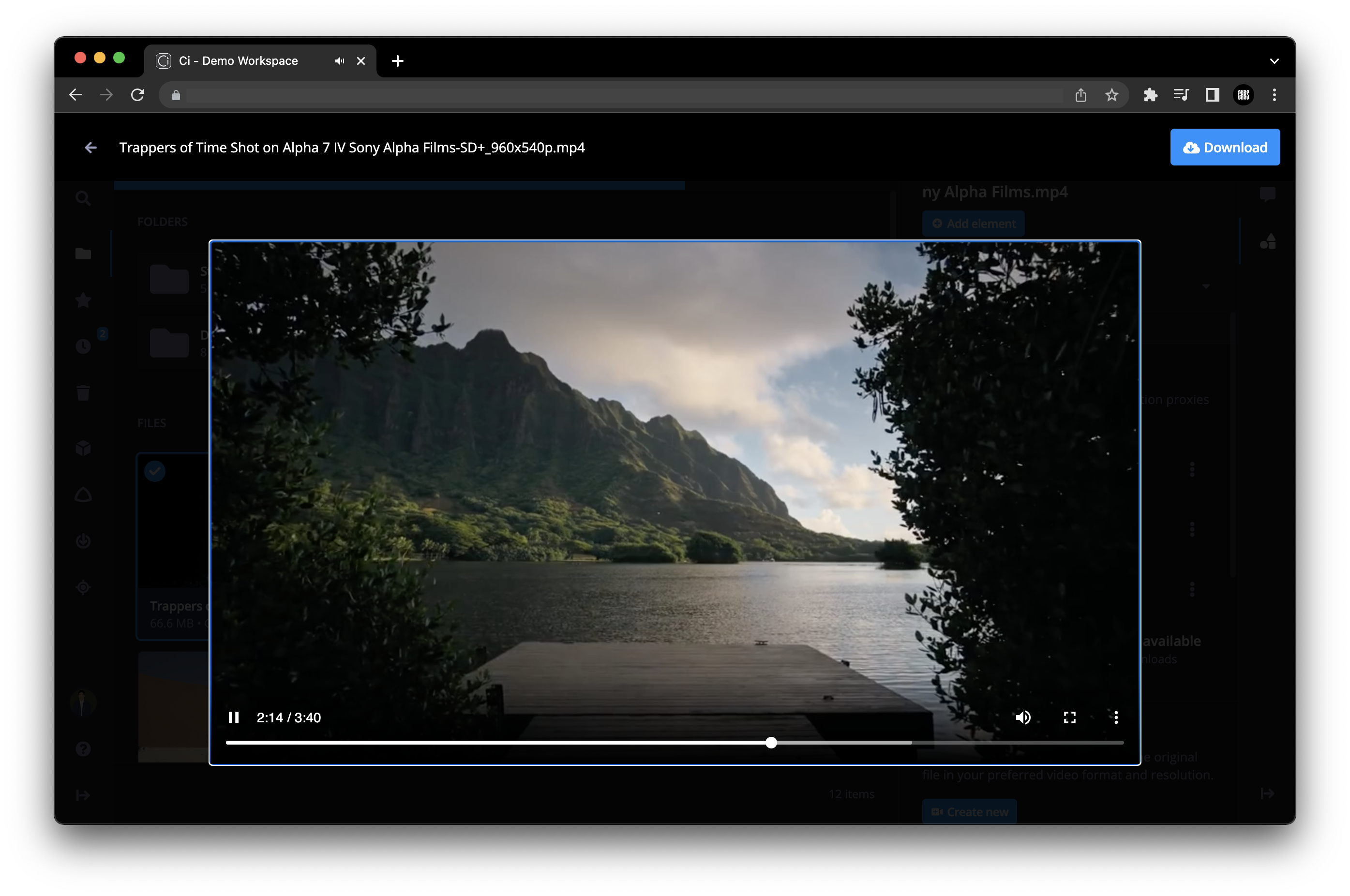Click the cube icon in the left sidebar
This screenshot has width=1350, height=896.
83,448
